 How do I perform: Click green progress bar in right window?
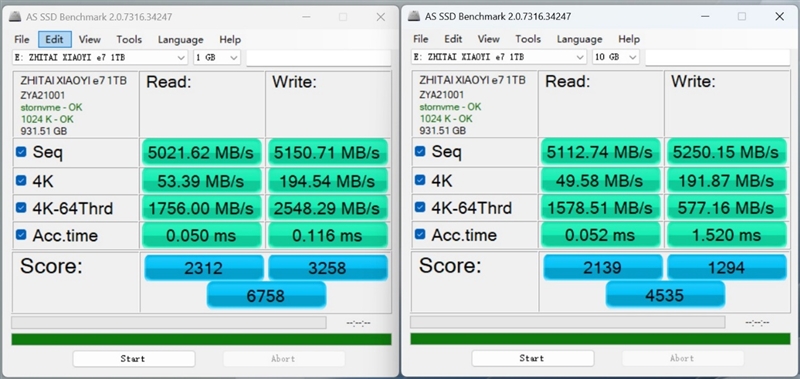point(601,339)
